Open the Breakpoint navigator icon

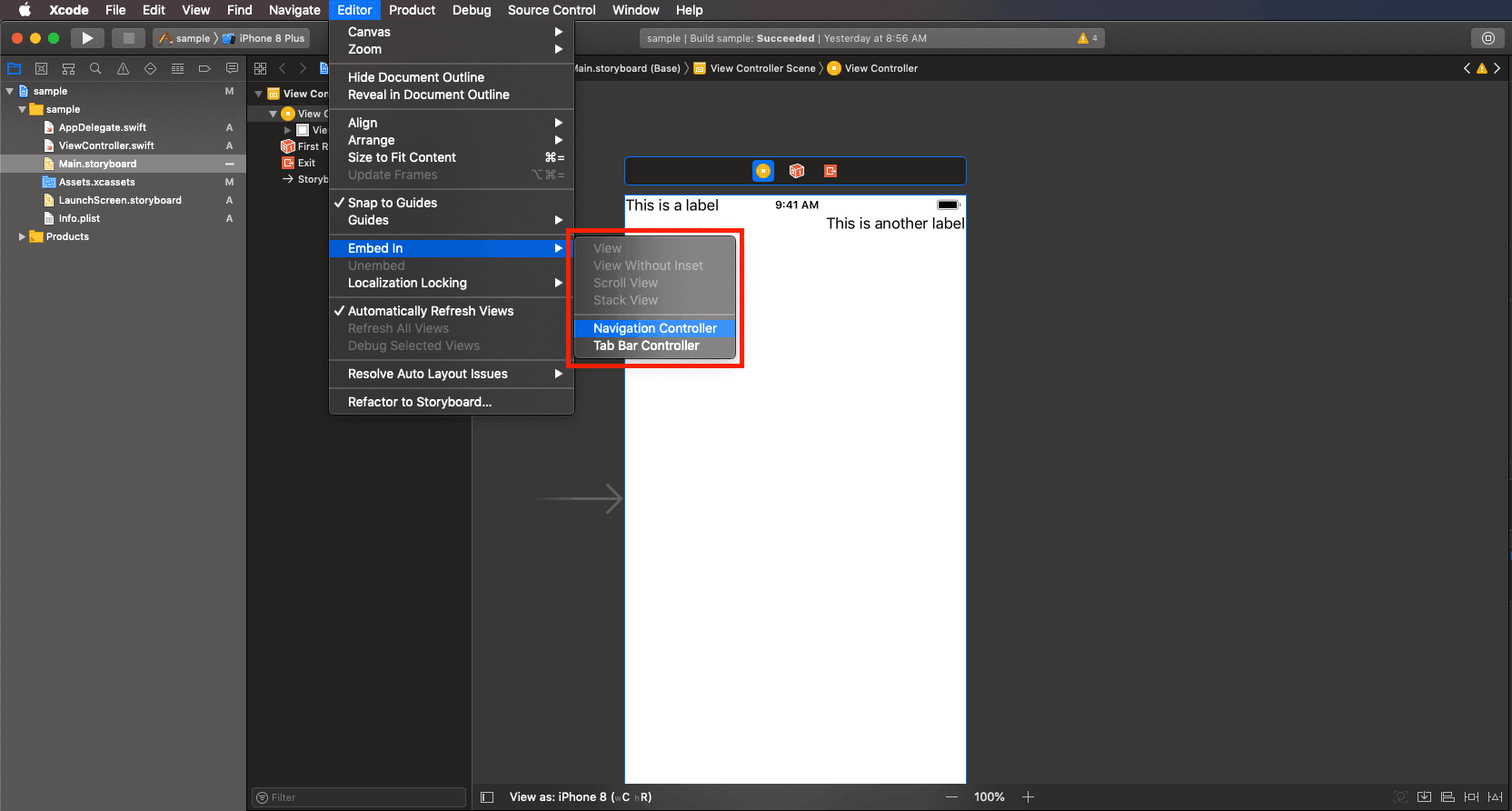point(204,69)
